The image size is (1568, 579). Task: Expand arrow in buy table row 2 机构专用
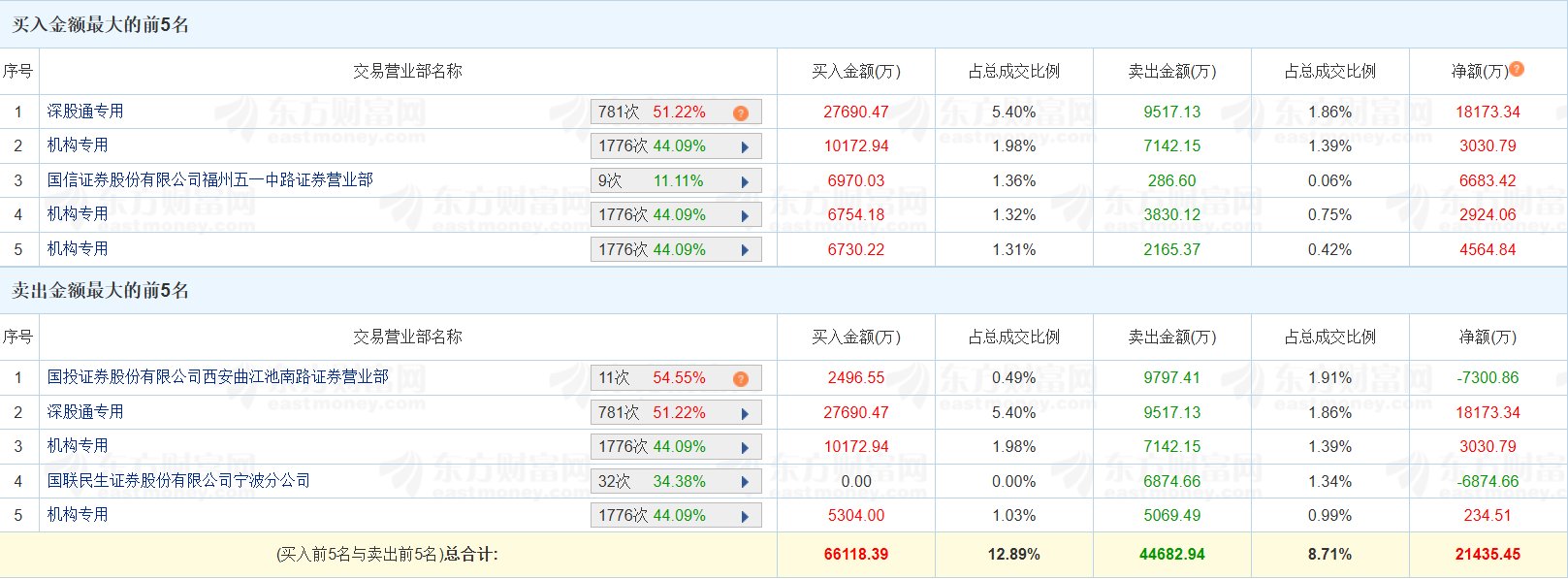(745, 147)
